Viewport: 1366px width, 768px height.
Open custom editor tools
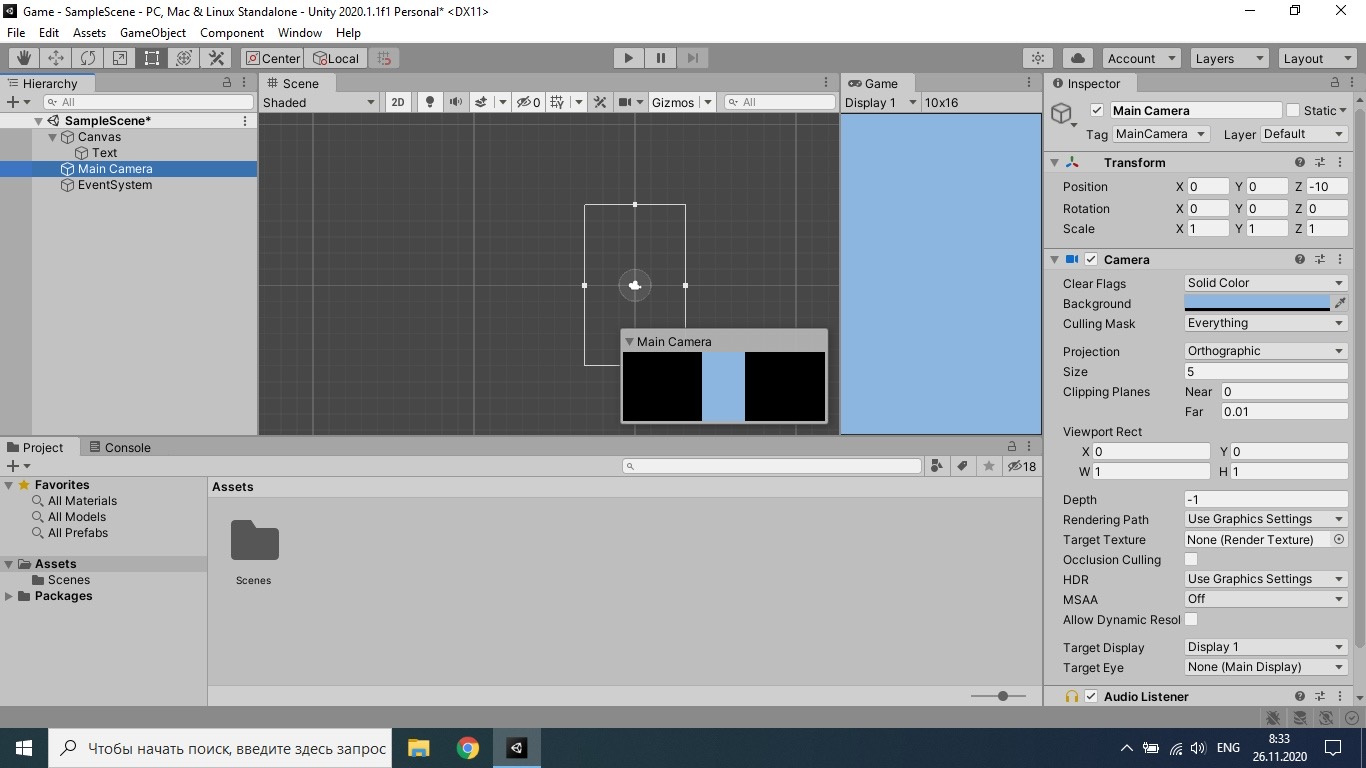[x=216, y=58]
